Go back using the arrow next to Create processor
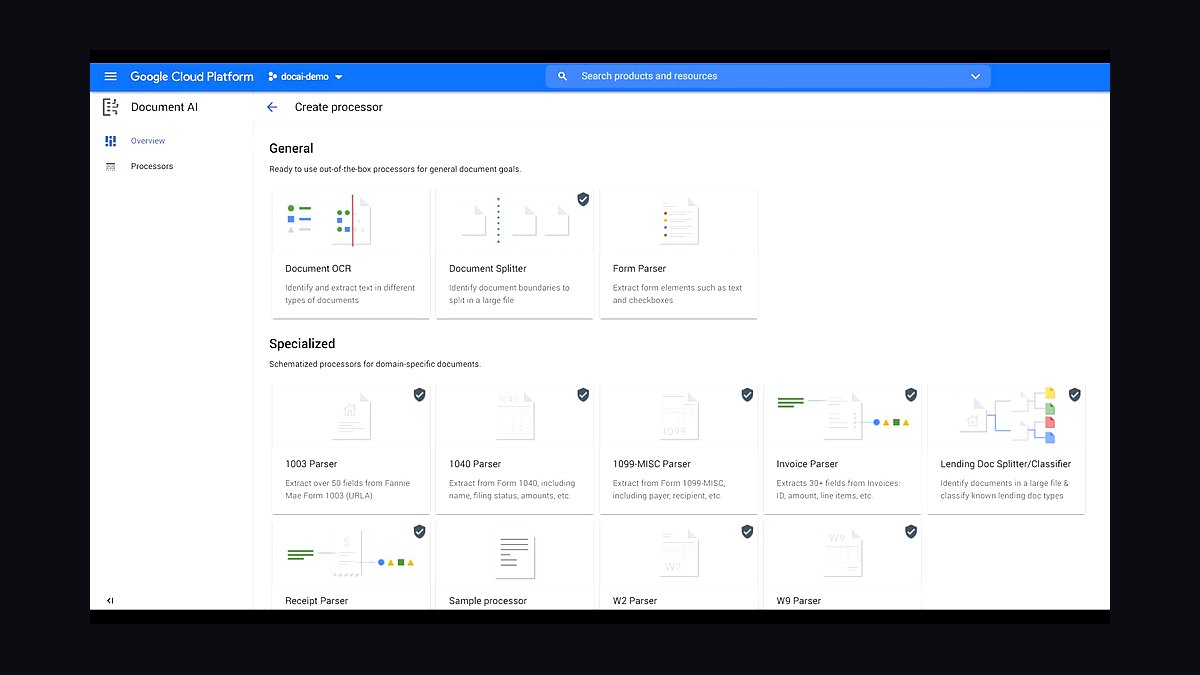 click(272, 107)
